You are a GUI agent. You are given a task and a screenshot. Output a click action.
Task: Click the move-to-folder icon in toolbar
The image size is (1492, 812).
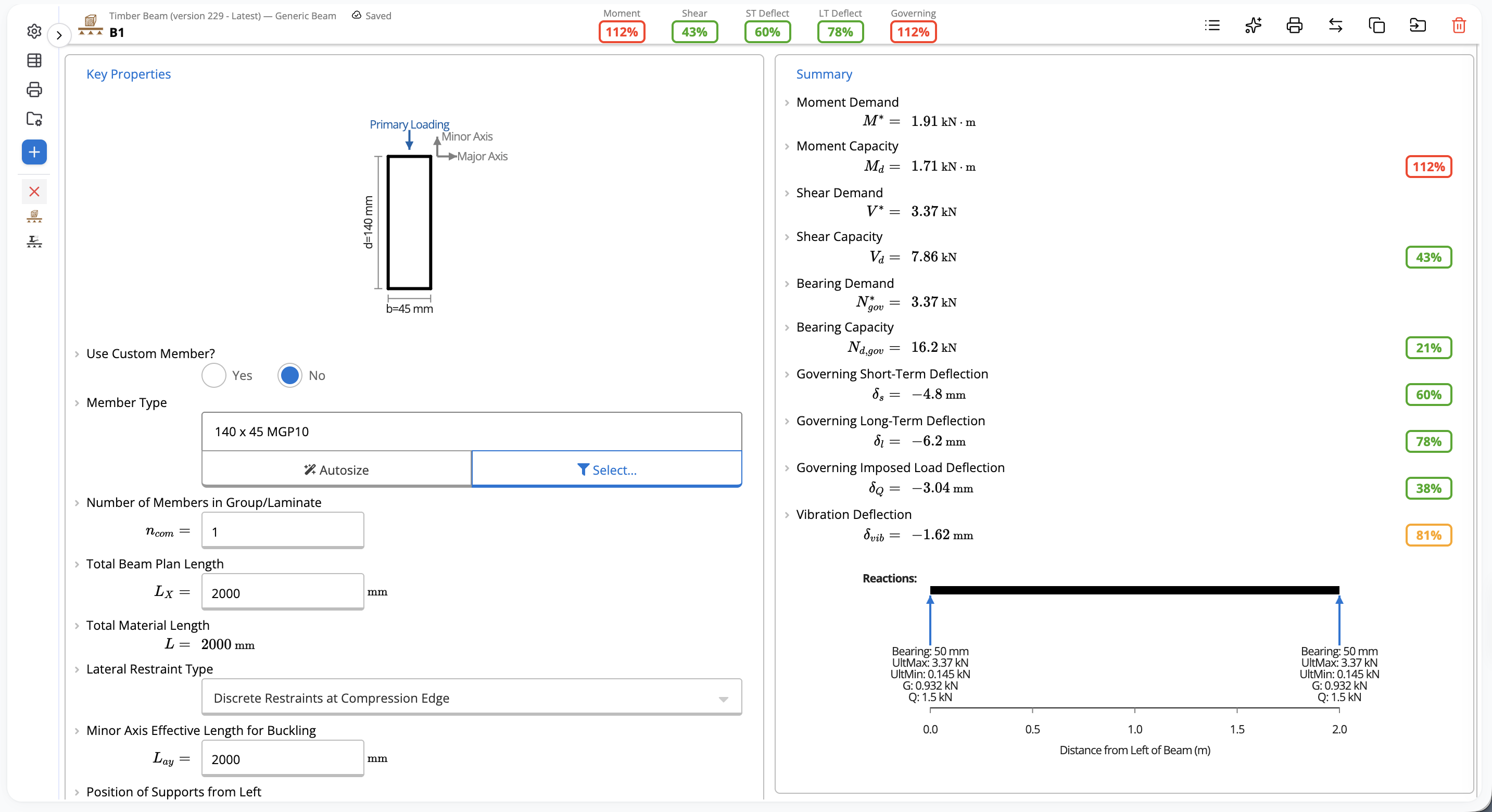click(x=1418, y=26)
